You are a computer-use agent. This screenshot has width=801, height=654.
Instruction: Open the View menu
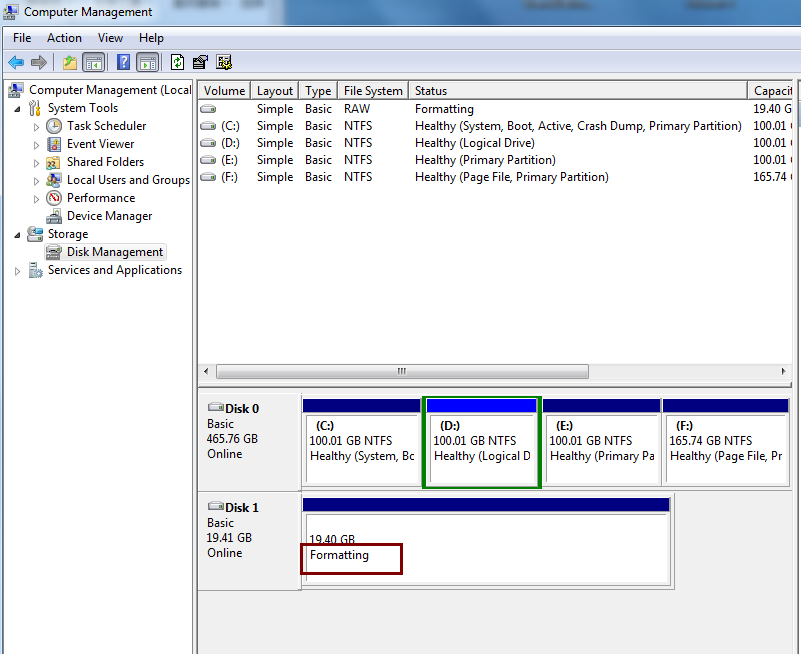coord(110,38)
